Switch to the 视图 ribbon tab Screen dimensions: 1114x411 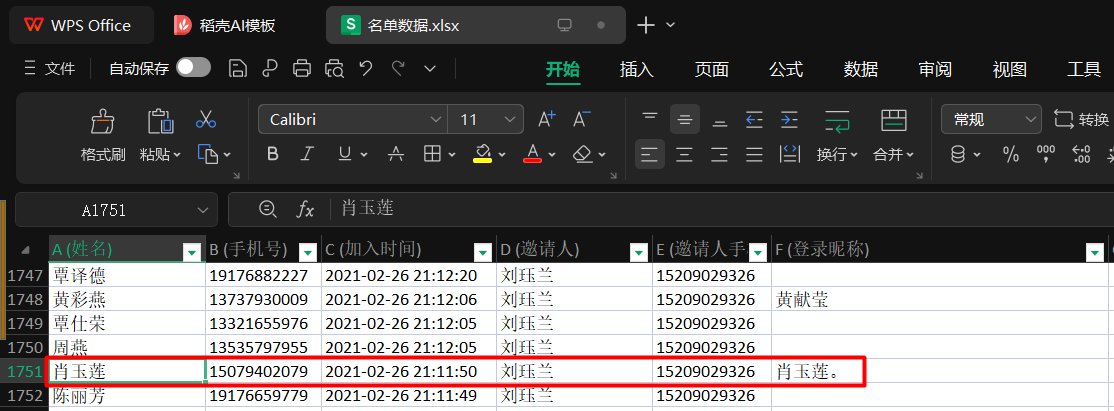click(x=1010, y=69)
